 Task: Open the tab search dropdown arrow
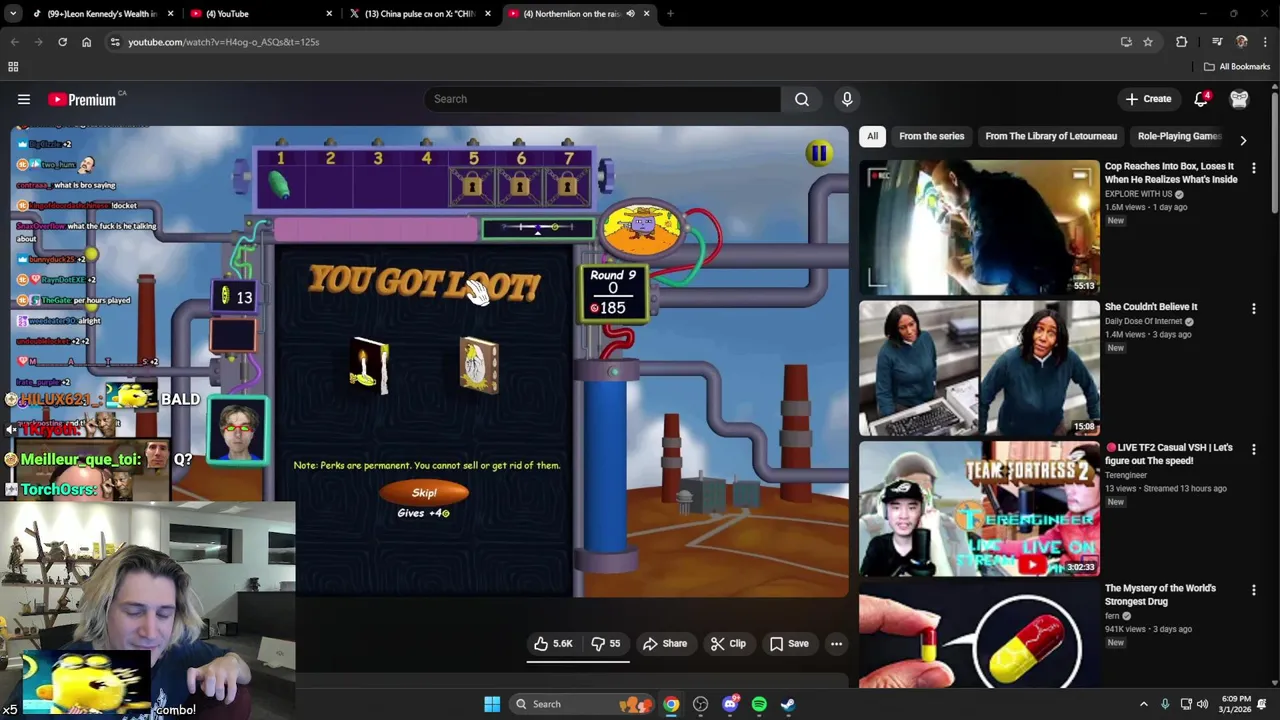click(12, 14)
